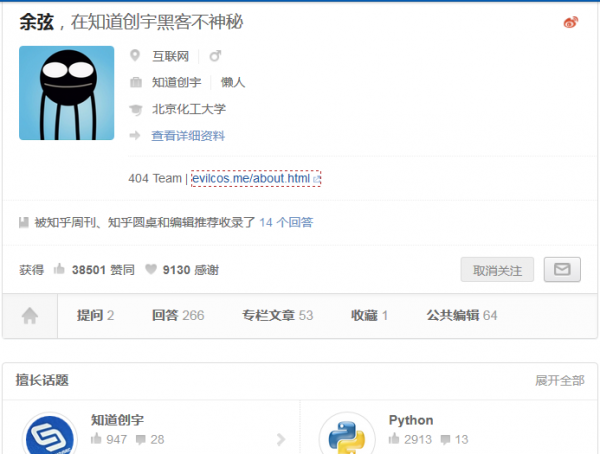600x454 pixels.
Task: Click the graduation cap education icon
Action: [135, 109]
